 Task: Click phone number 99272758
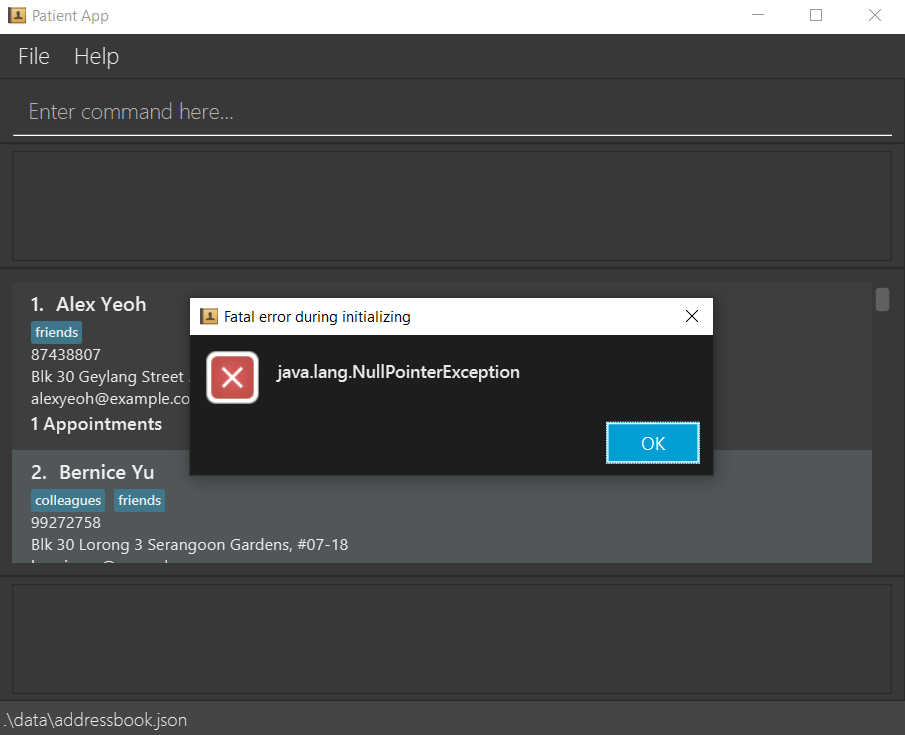pos(66,523)
